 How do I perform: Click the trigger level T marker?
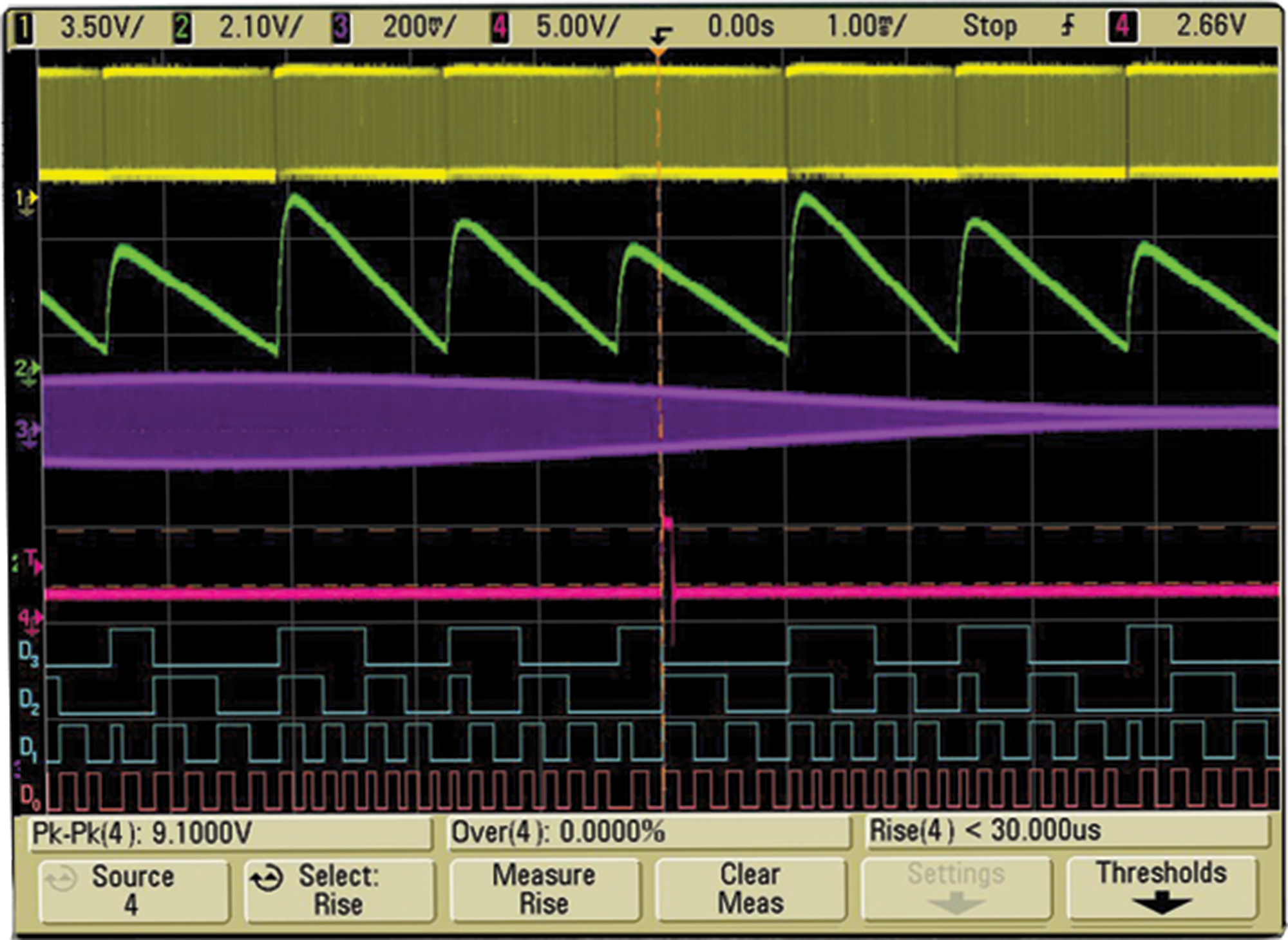tap(32, 560)
